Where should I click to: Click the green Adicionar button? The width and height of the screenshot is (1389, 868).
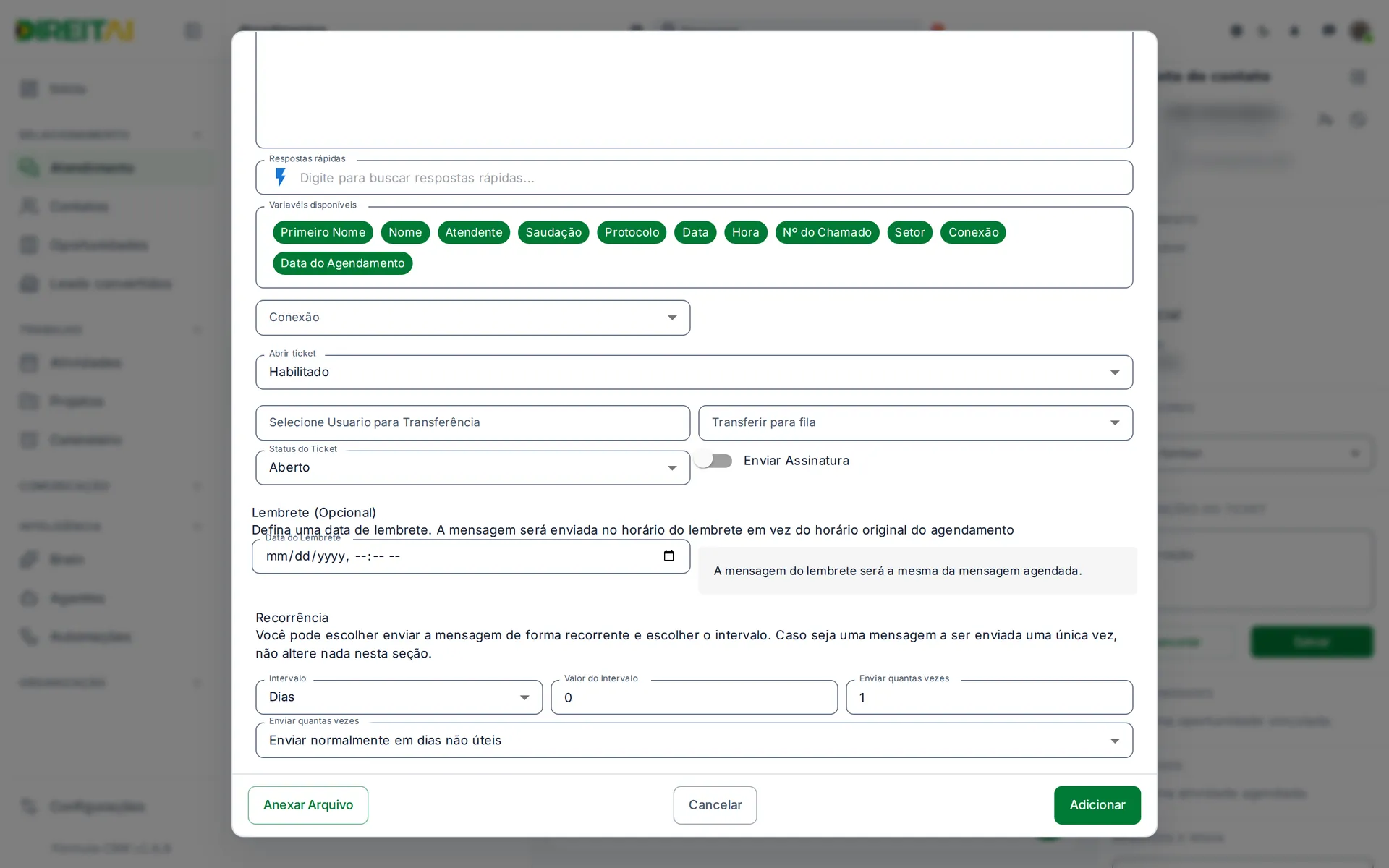(x=1097, y=805)
